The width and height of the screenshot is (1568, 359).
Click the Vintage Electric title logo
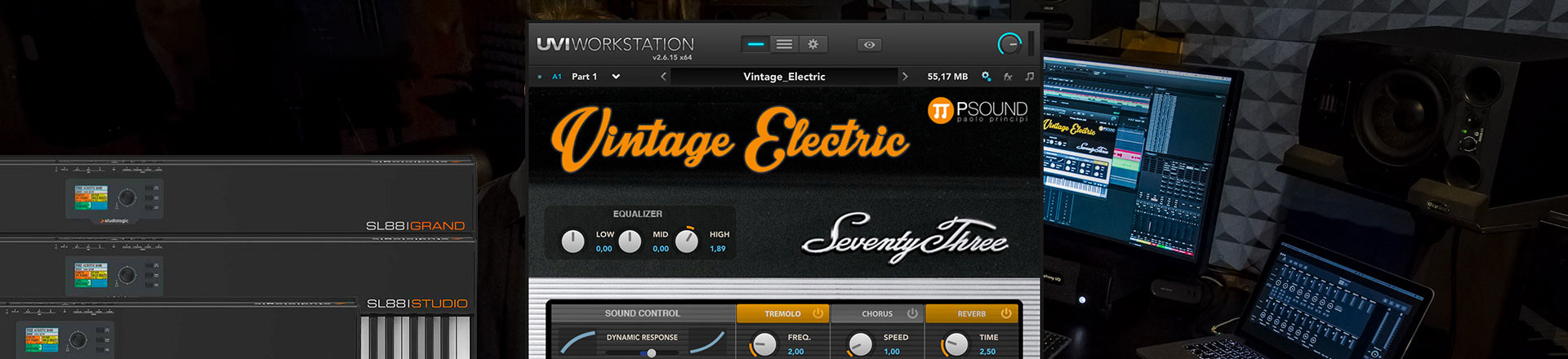[x=730, y=139]
